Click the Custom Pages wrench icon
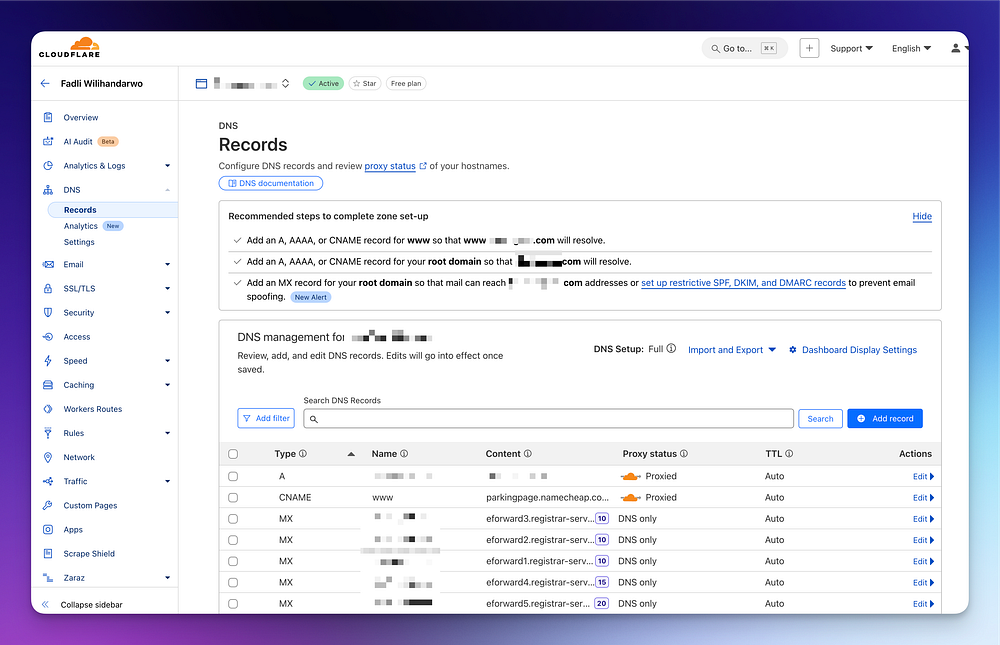The image size is (1000, 645). click(x=48, y=505)
